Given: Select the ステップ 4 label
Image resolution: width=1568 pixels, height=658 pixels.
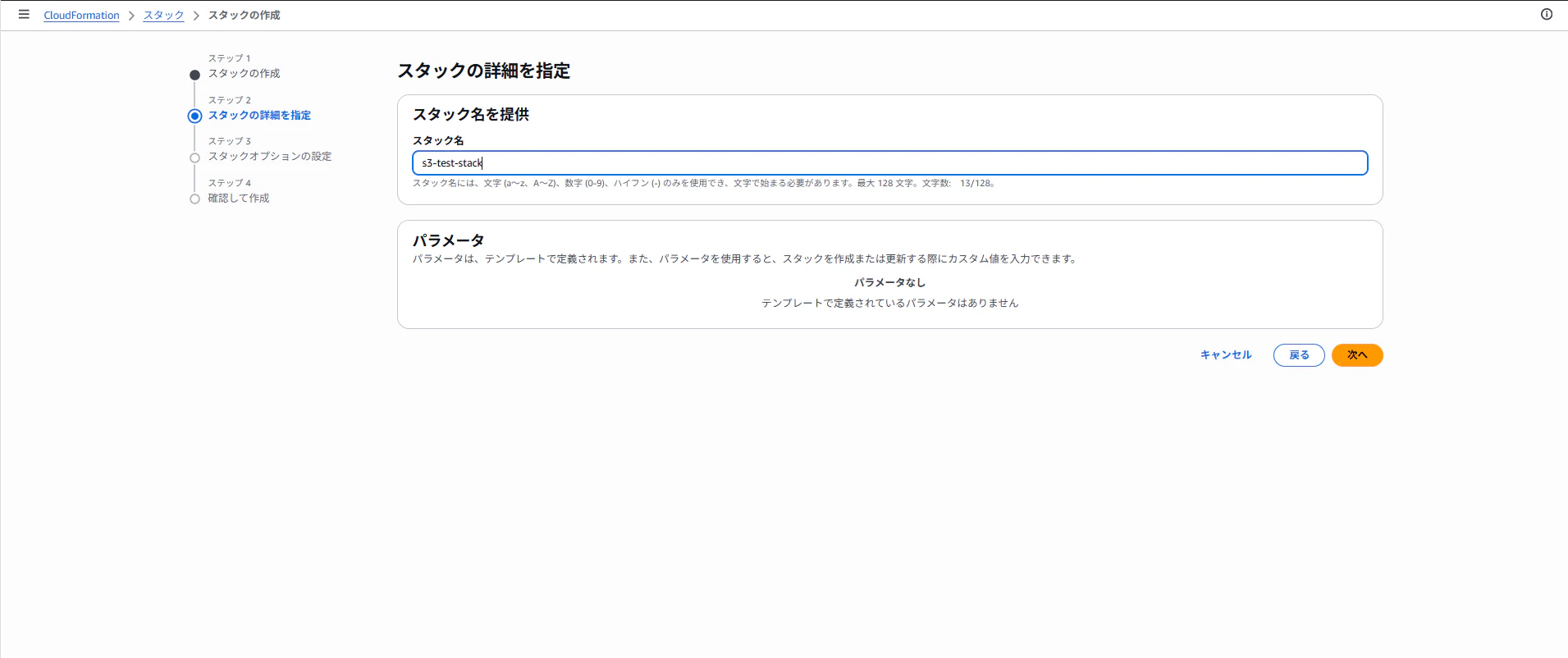Looking at the screenshot, I should point(229,183).
